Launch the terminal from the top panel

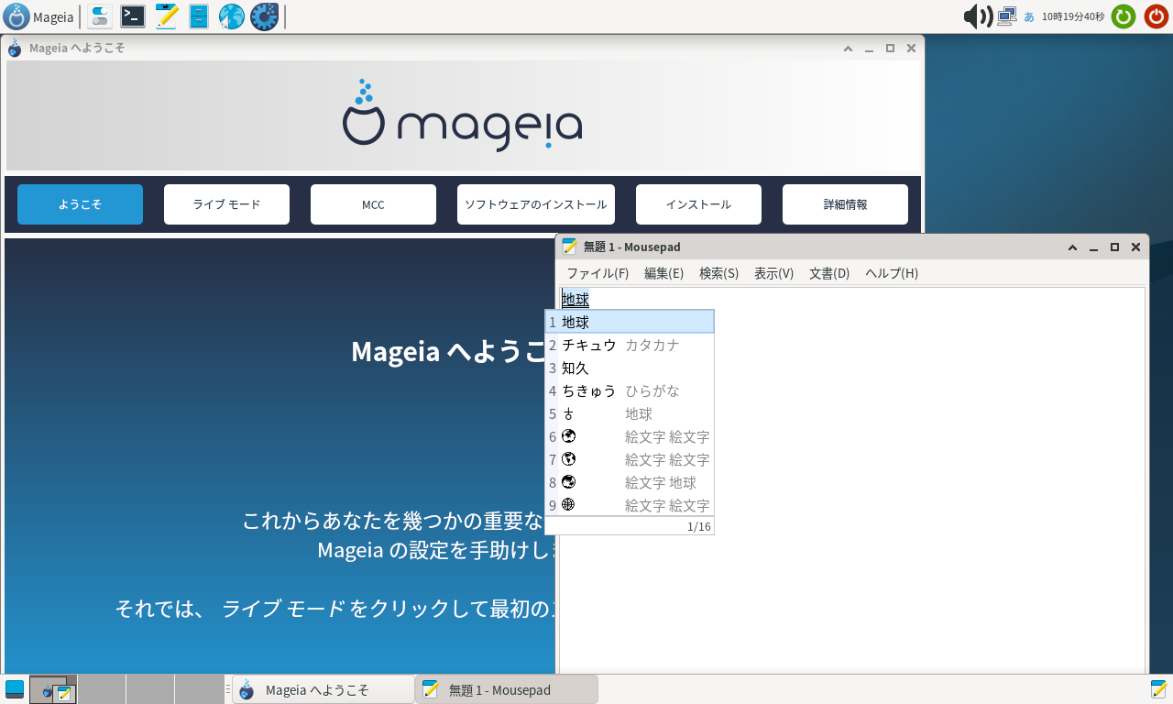(x=133, y=16)
